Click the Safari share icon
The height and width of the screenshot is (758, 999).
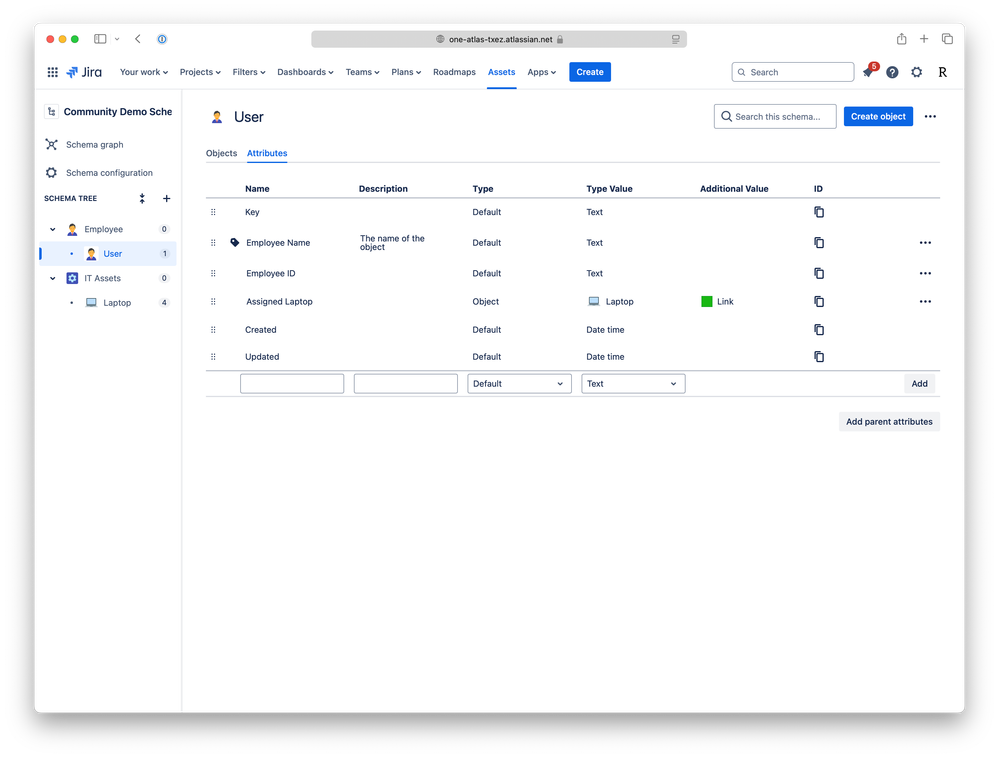pyautogui.click(x=902, y=39)
